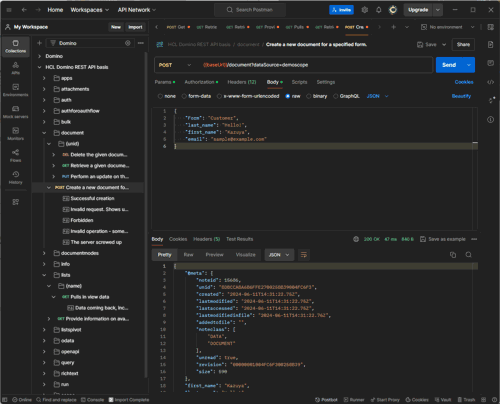The image size is (500, 404).
Task: Switch to the Test Results tab
Action: coord(240,239)
